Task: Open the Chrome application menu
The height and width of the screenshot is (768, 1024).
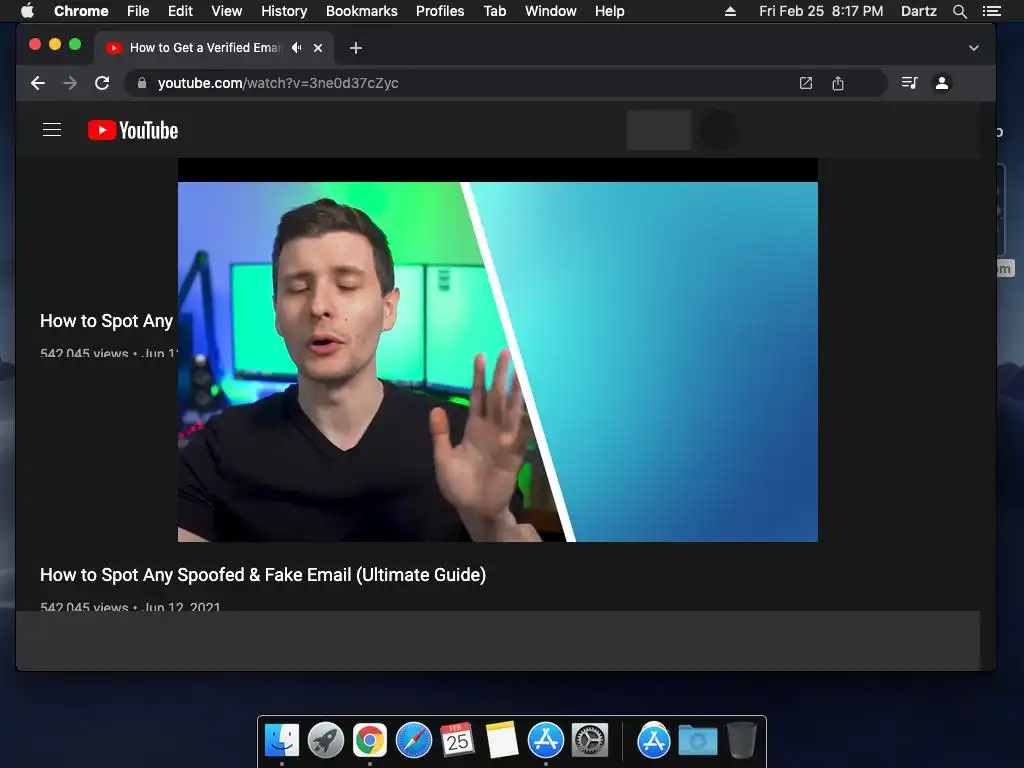Action: coord(81,11)
